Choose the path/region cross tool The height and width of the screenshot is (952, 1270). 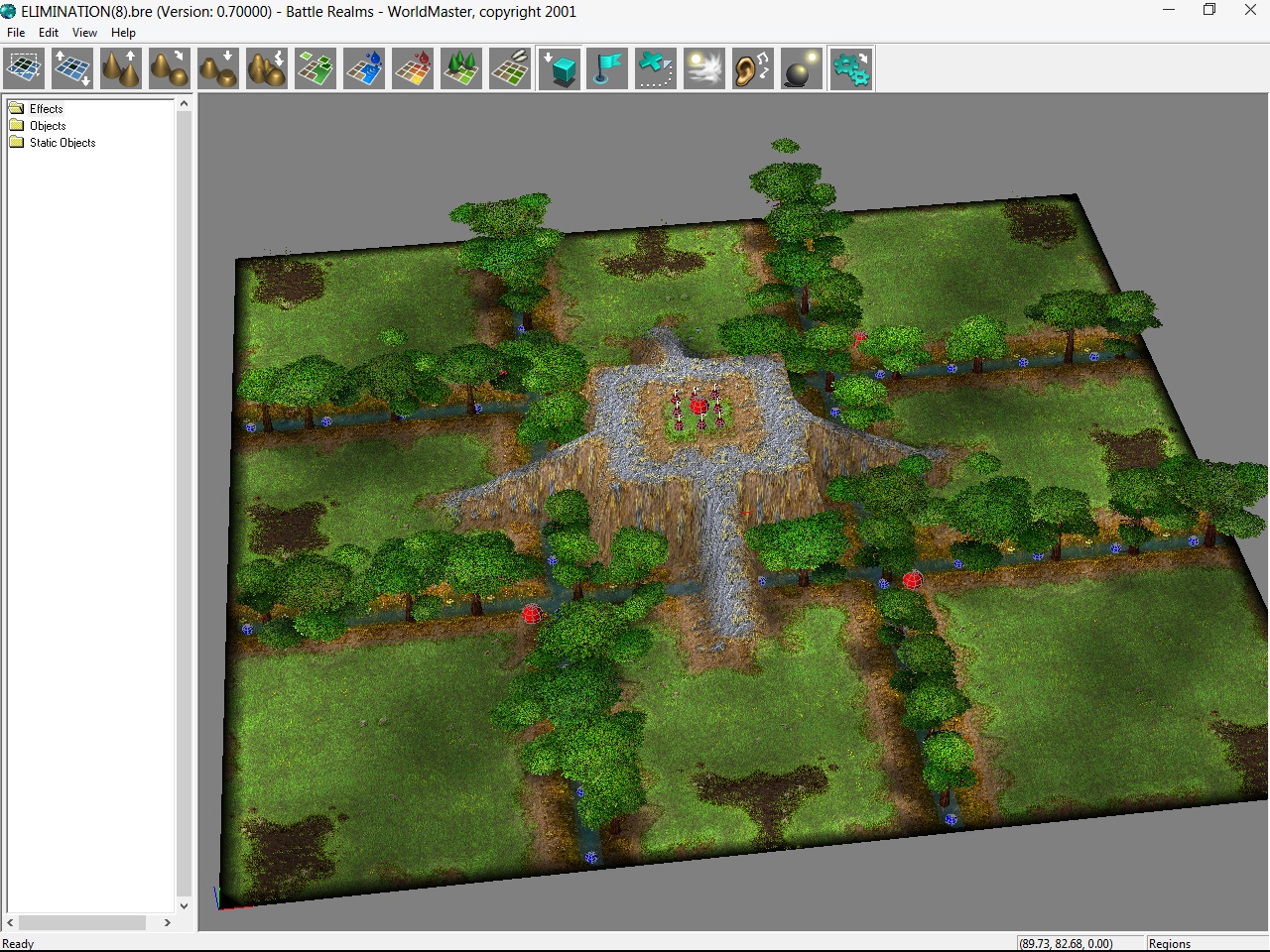click(x=656, y=69)
